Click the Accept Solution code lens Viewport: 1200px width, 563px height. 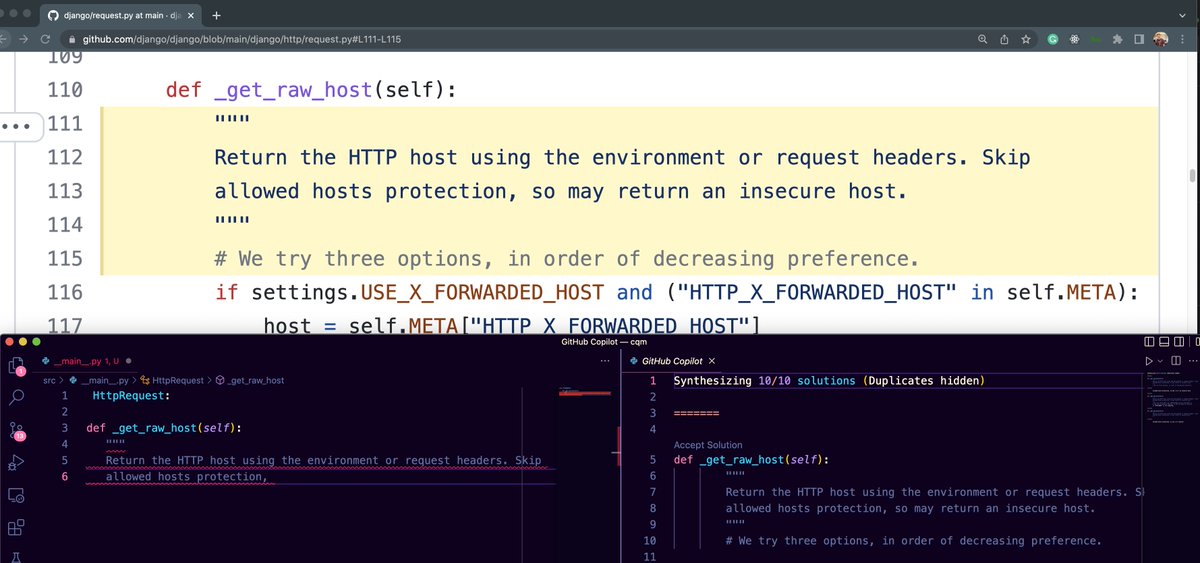point(708,445)
